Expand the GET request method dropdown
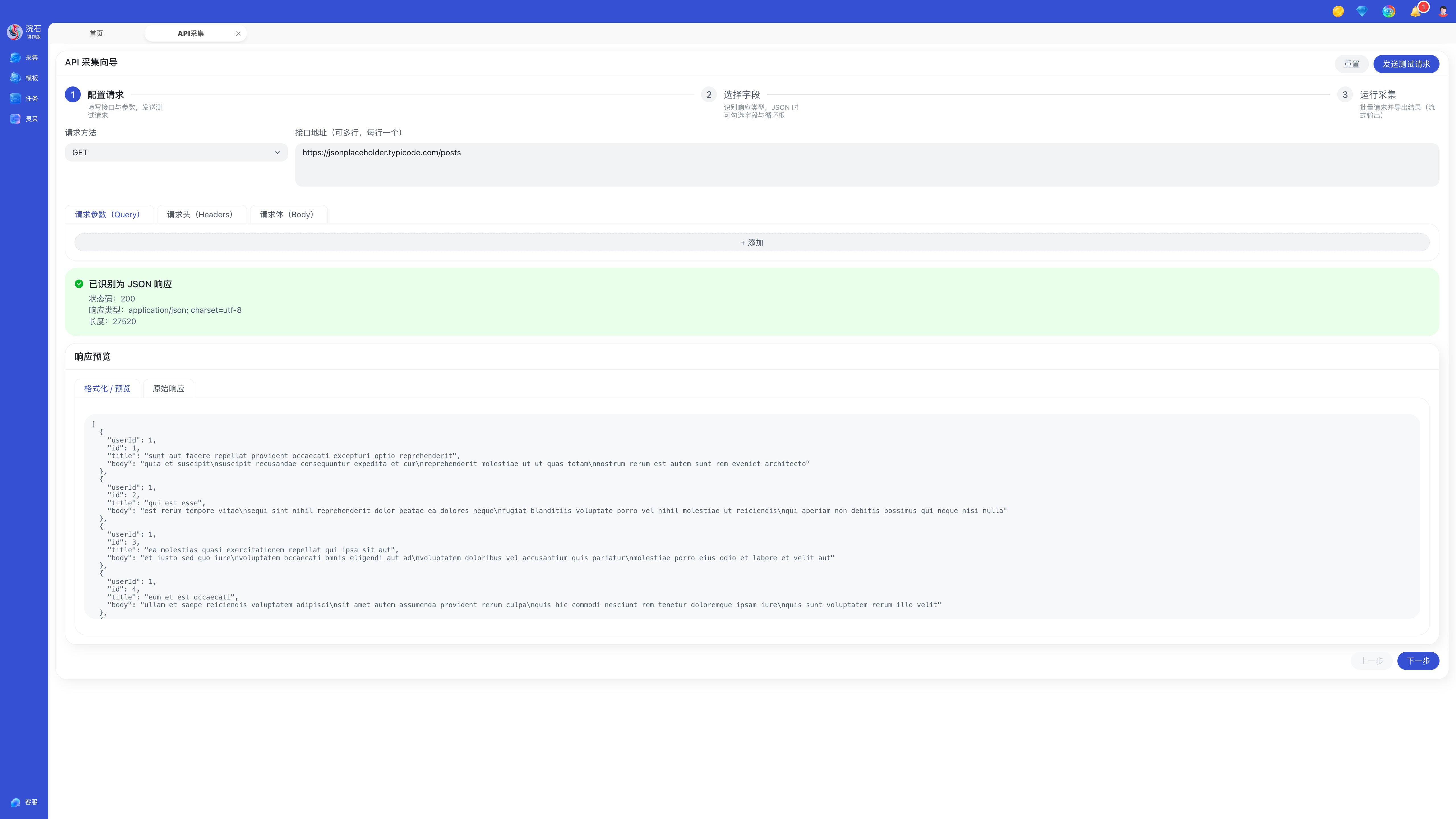1456x819 pixels. [176, 153]
